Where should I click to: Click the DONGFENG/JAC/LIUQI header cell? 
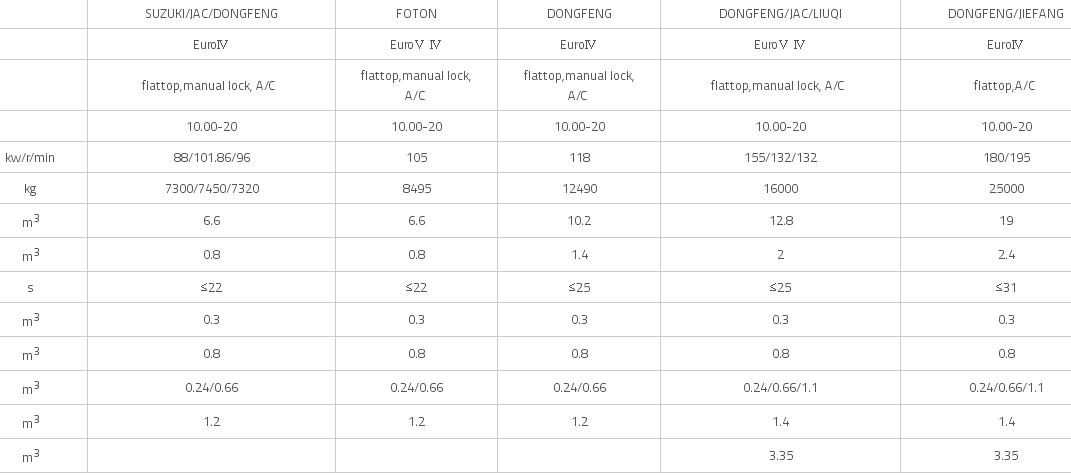coord(780,14)
